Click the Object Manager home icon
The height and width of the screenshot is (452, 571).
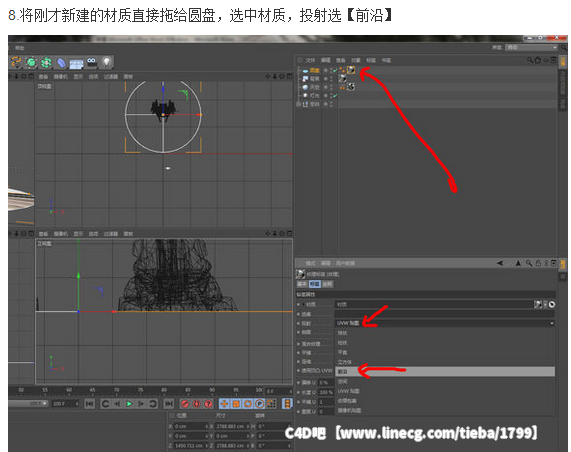point(537,60)
